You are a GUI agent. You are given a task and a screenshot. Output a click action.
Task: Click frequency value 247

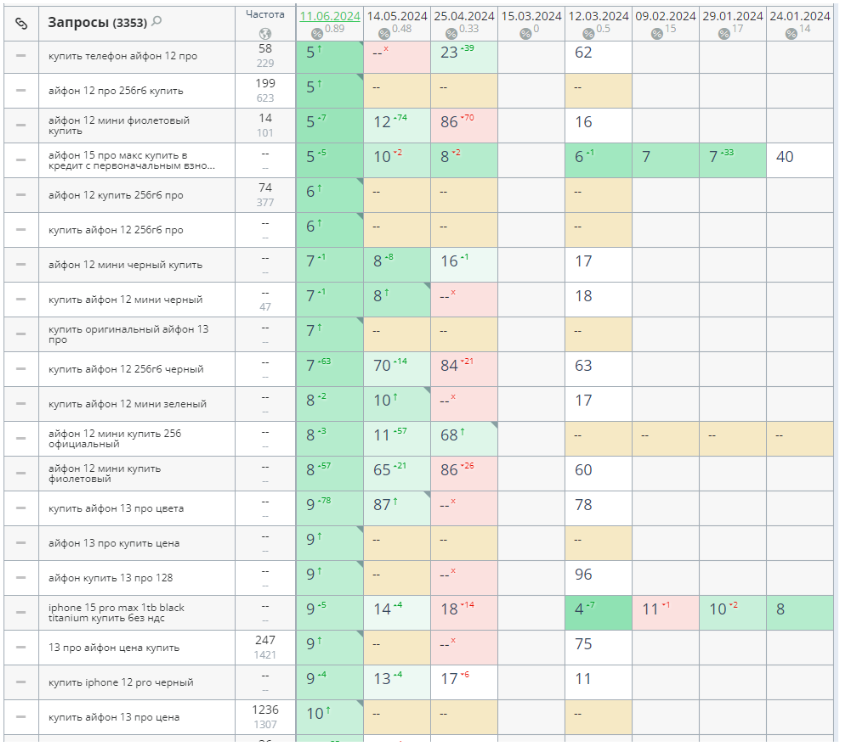265,640
